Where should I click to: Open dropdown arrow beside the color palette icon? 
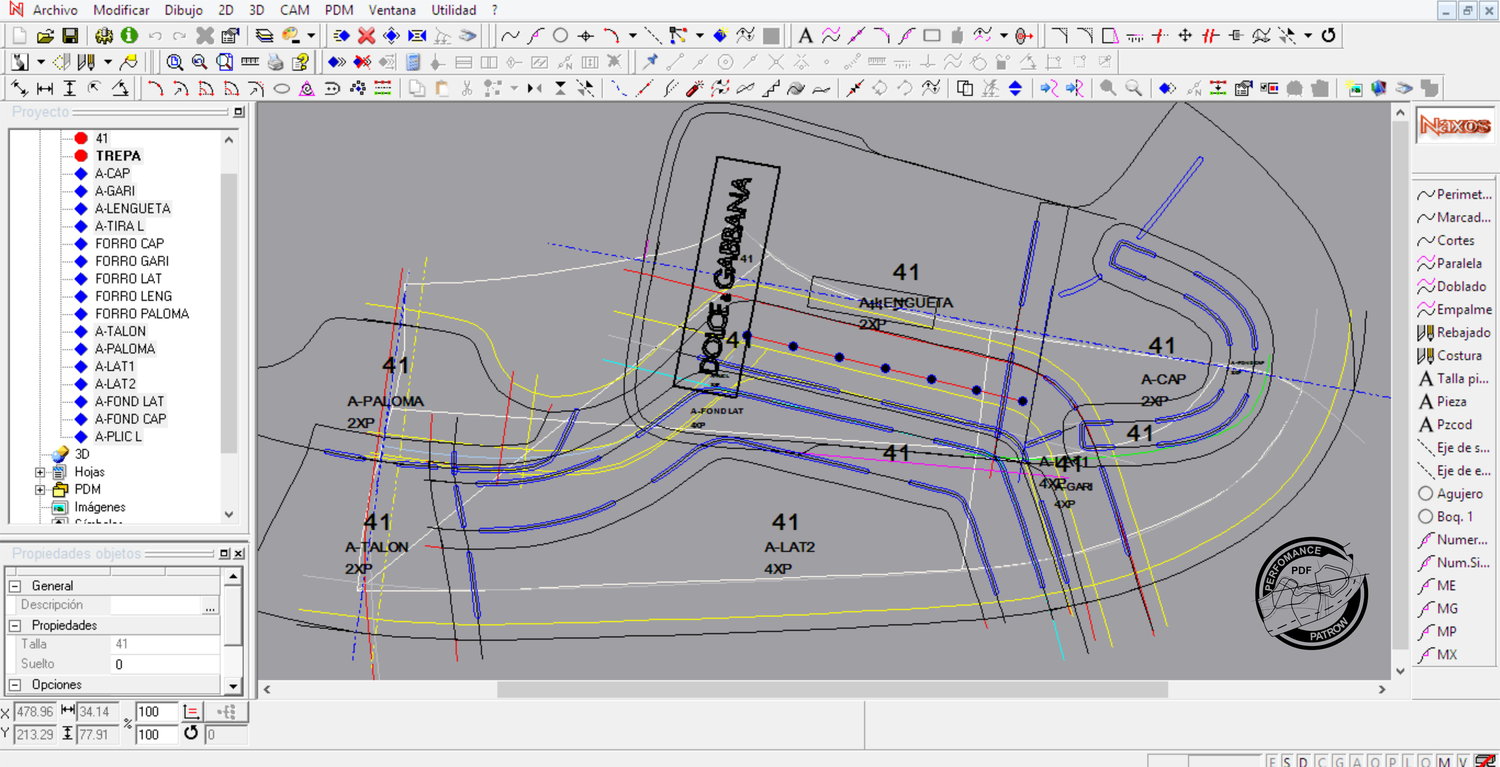click(310, 36)
